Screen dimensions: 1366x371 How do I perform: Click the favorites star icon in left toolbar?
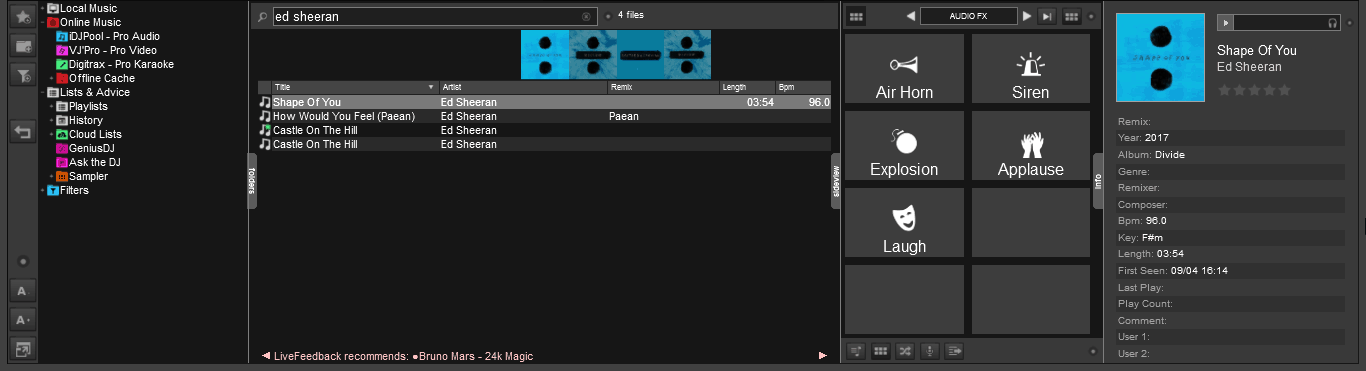(x=23, y=17)
